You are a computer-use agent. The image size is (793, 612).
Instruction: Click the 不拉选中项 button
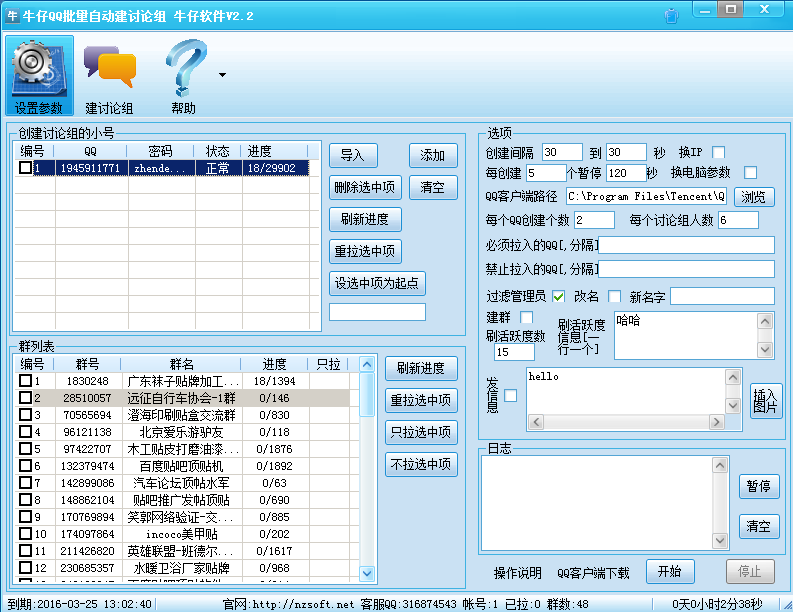[421, 464]
